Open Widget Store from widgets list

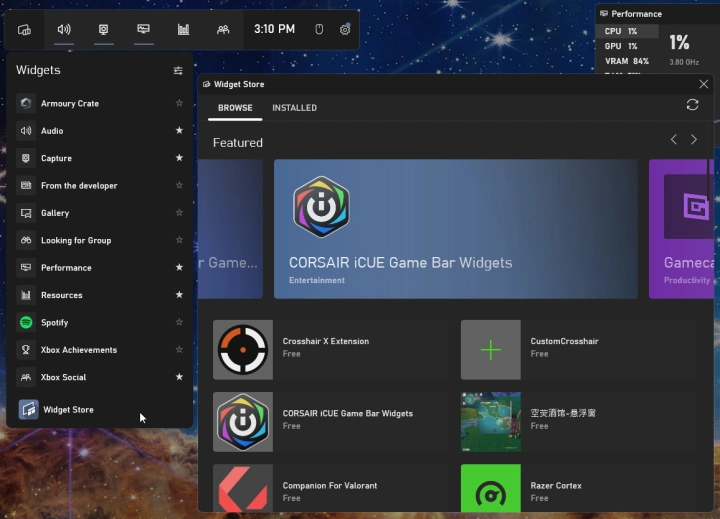click(x=68, y=409)
